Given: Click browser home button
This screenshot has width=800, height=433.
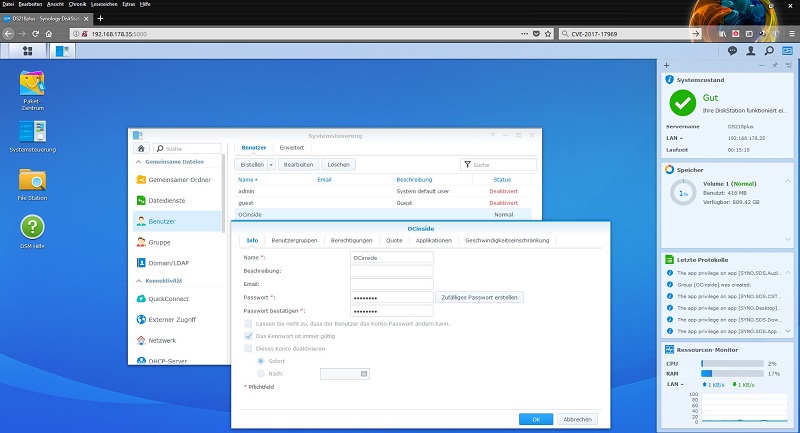Looking at the screenshot, I should tap(48, 34).
